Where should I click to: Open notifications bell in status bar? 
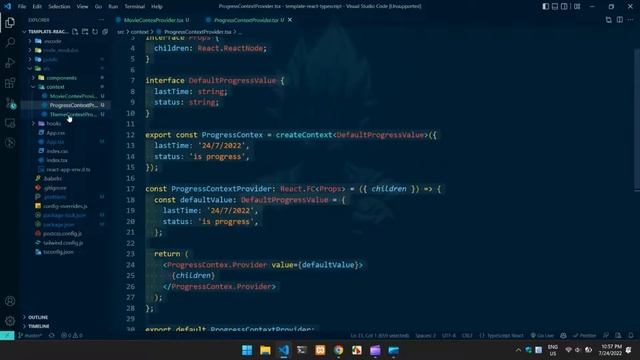coord(631,336)
